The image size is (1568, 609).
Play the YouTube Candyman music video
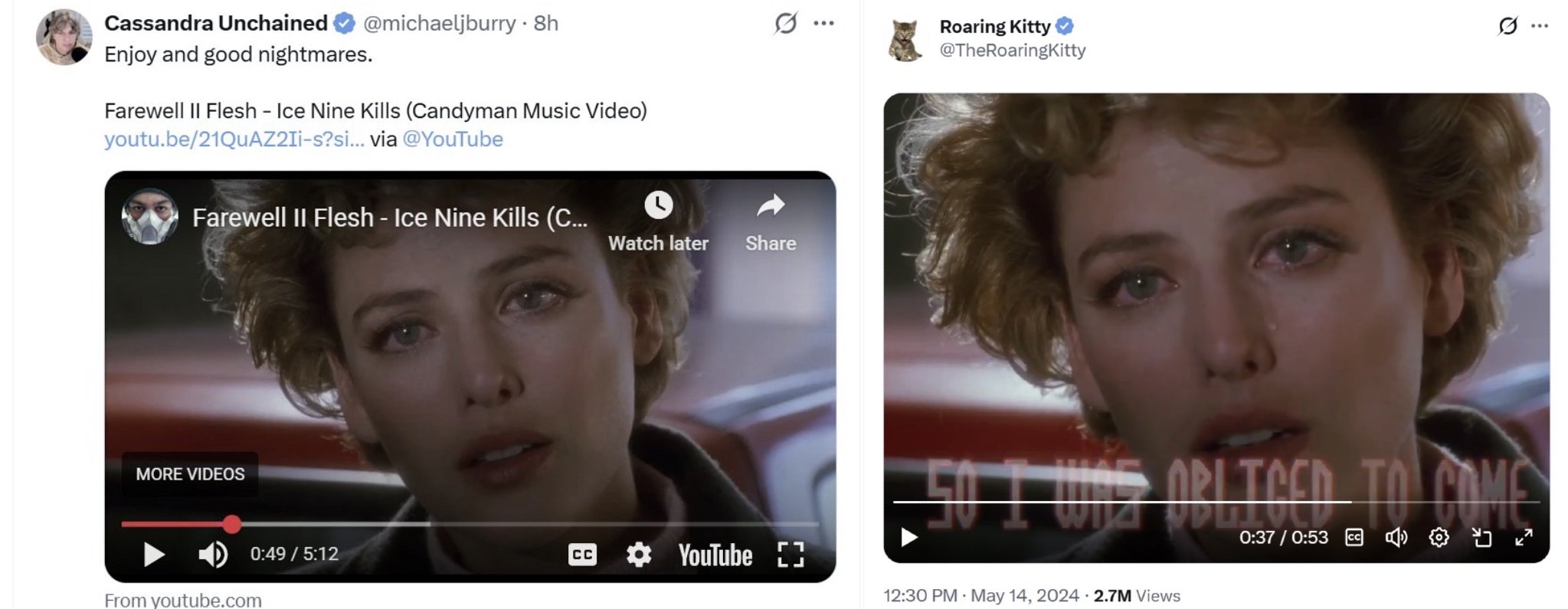point(154,555)
